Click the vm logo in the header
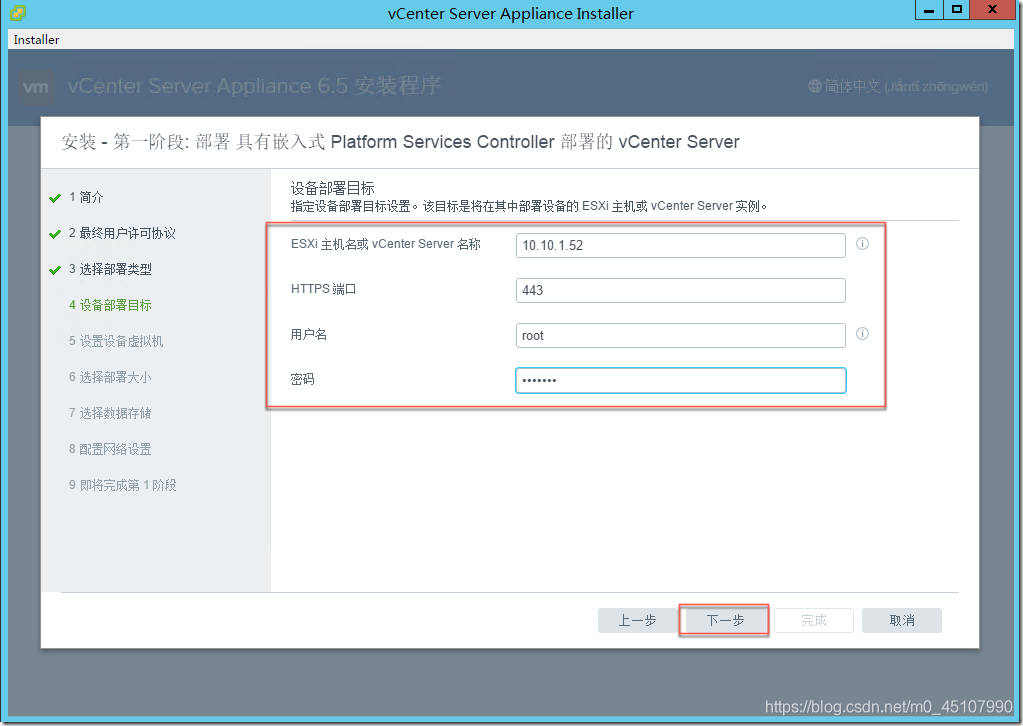The height and width of the screenshot is (726, 1023). tap(35, 87)
